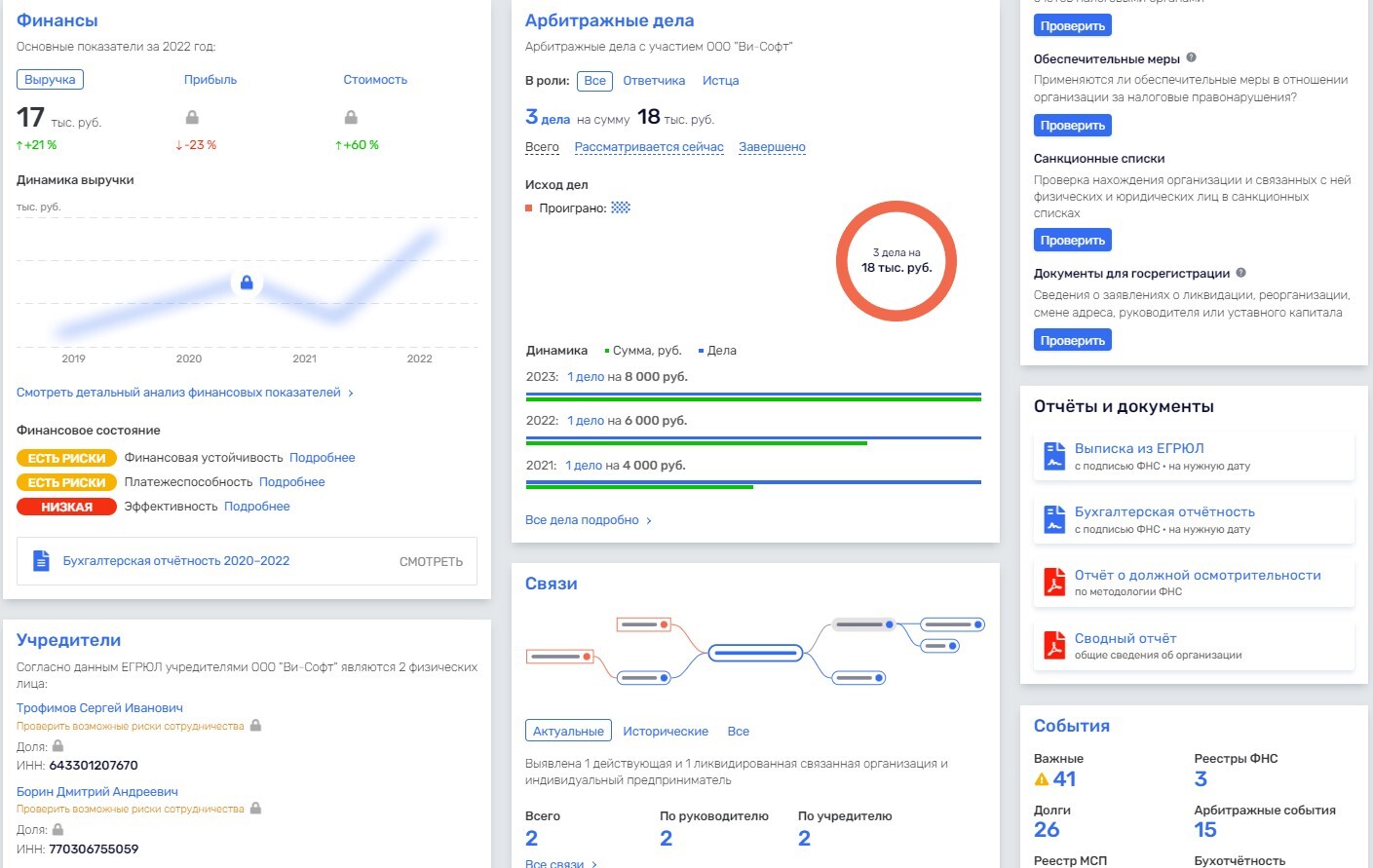Image resolution: width=1373 pixels, height=868 pixels.
Task: Click the PDF icon for Отчёт о должной осмотрительности
Action: 1054,582
